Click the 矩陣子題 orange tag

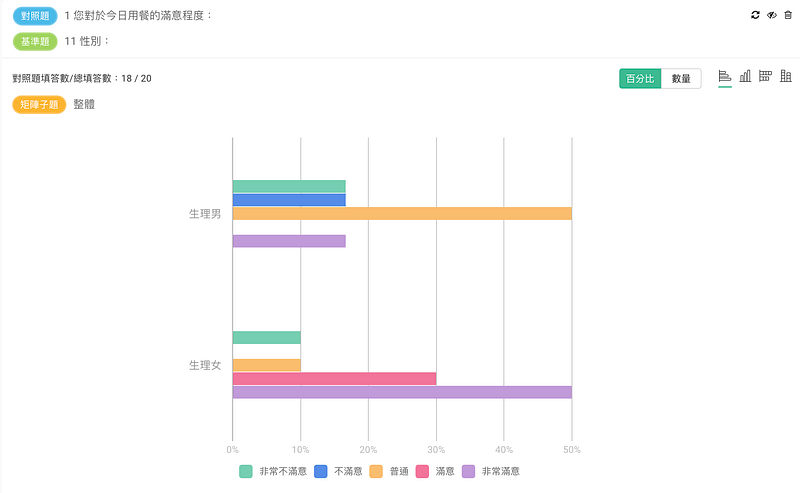[39, 105]
